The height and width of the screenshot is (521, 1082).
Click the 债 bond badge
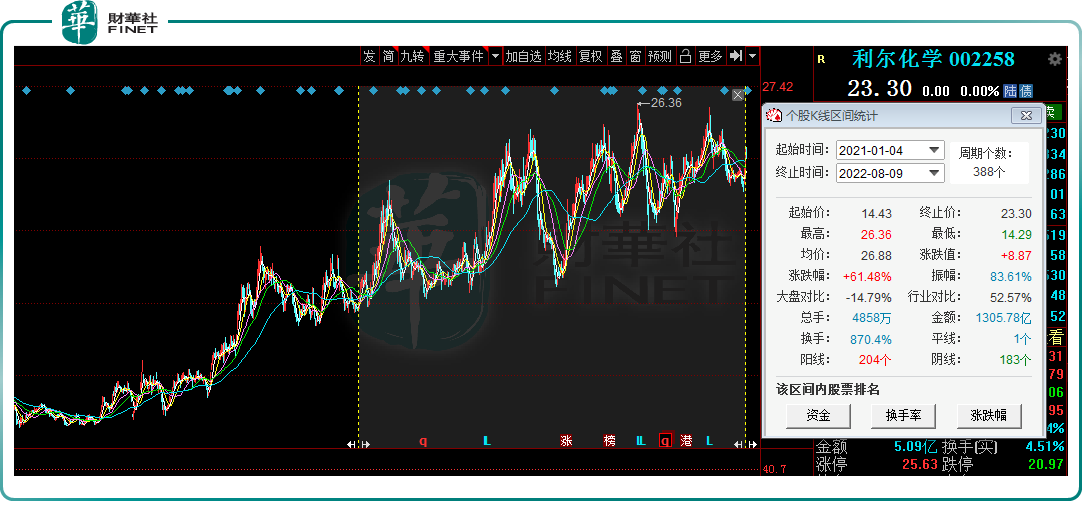click(1026, 91)
